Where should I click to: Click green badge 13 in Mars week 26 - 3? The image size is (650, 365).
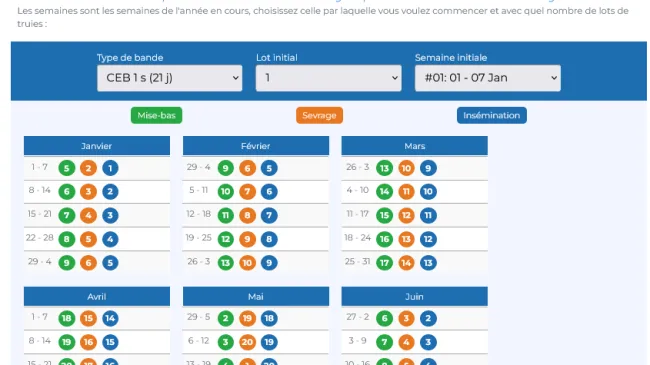click(x=384, y=168)
